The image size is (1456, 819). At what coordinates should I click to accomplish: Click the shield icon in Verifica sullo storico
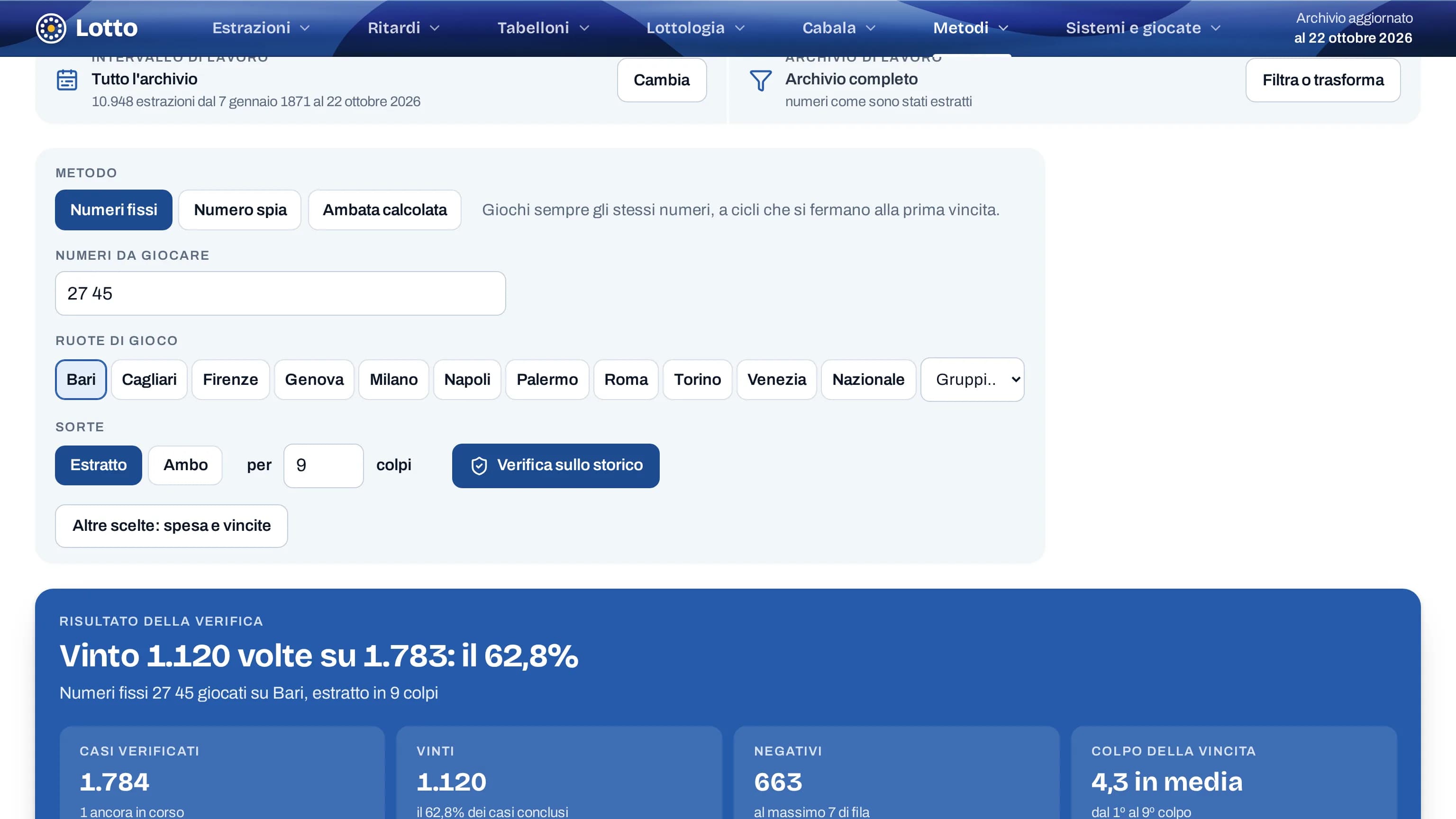(x=479, y=465)
